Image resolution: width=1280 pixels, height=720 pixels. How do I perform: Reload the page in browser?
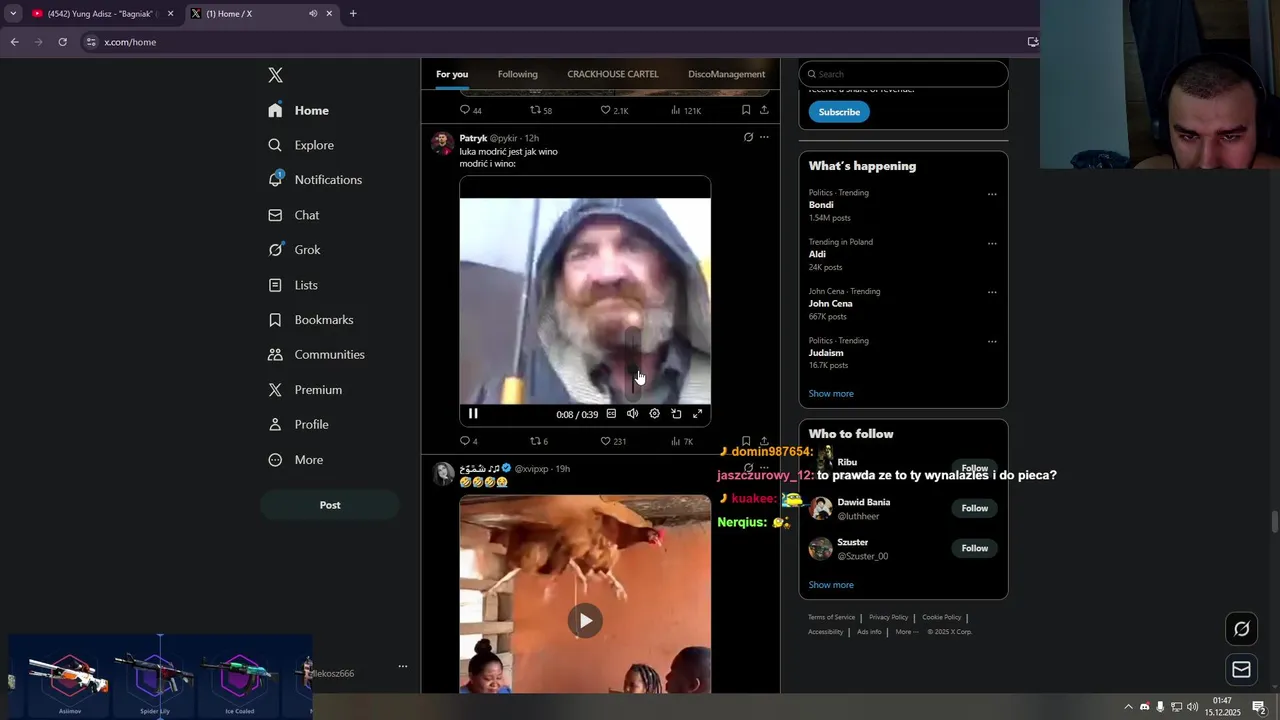[62, 42]
